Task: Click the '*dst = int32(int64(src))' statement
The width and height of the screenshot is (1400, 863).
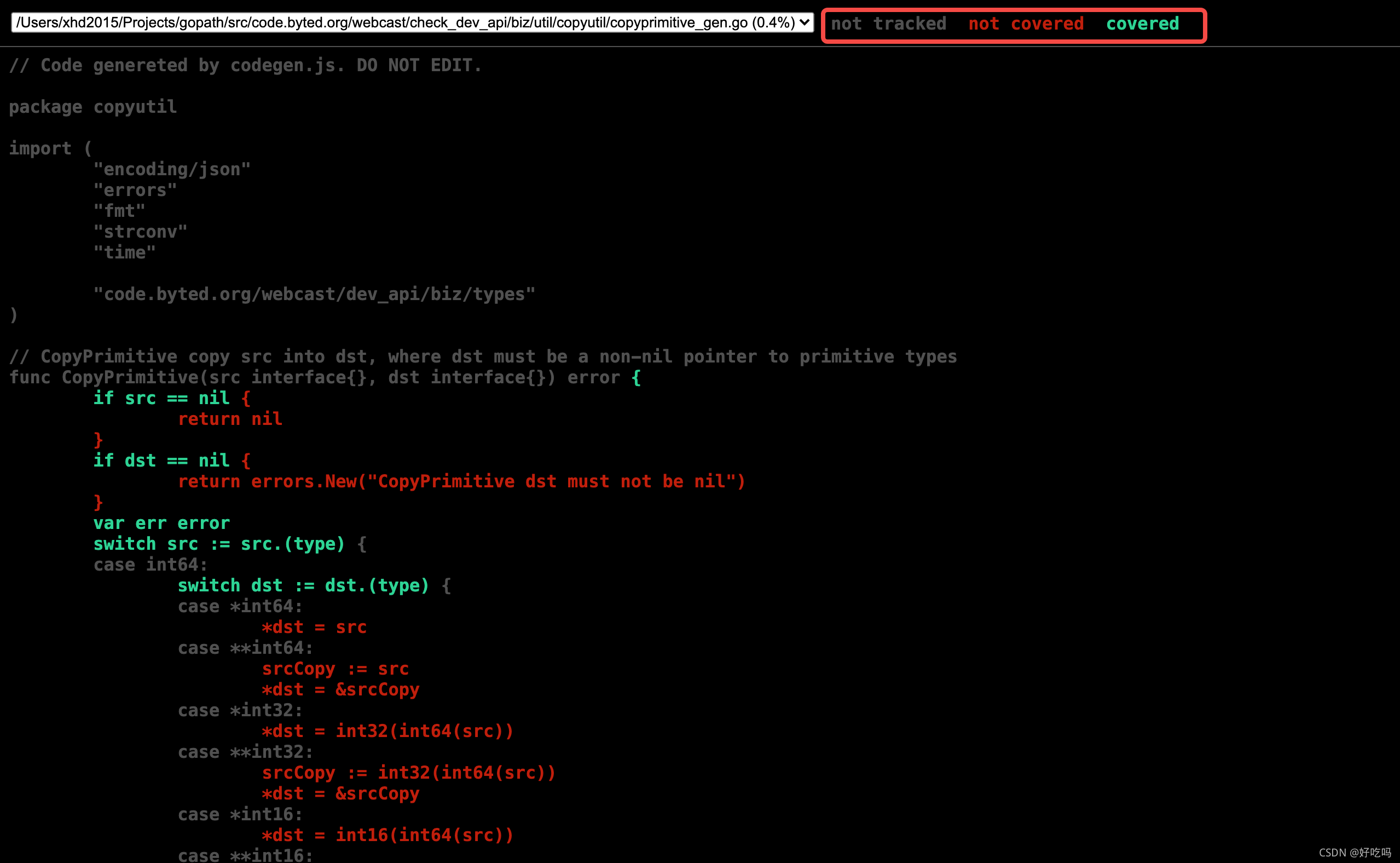Action: click(387, 732)
